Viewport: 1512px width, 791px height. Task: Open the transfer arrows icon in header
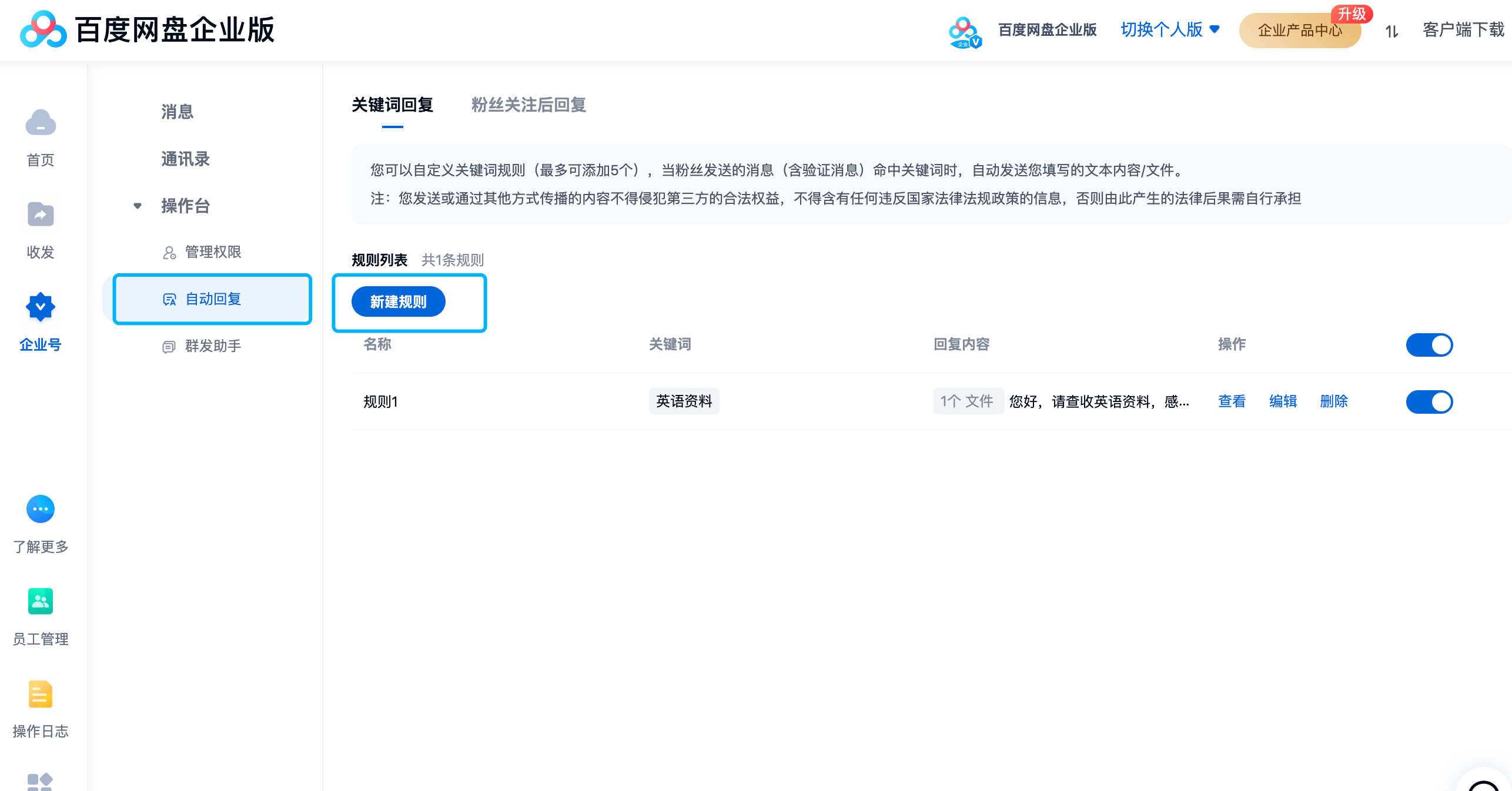click(x=1391, y=31)
